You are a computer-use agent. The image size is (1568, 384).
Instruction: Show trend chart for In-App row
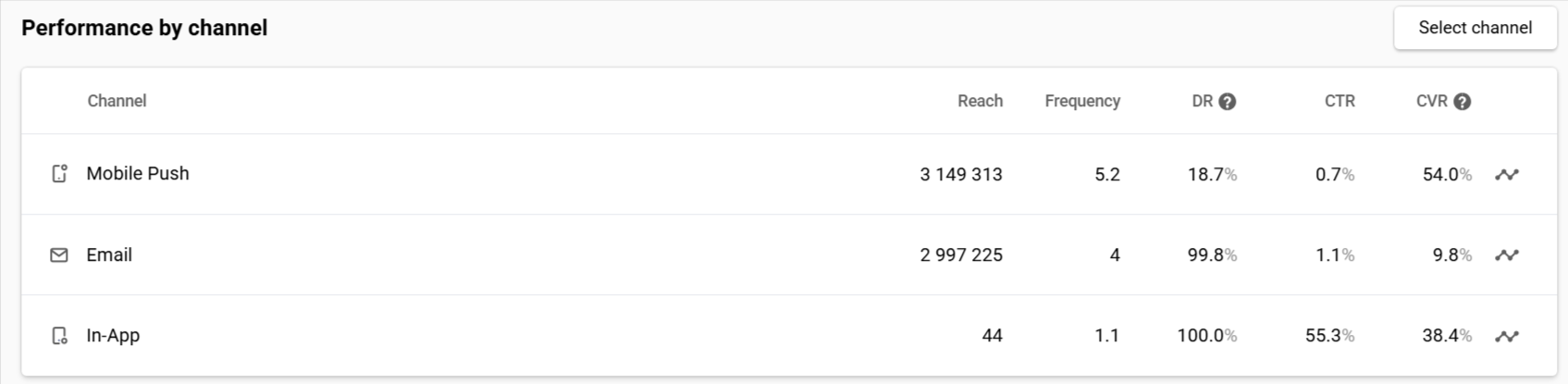[1507, 336]
